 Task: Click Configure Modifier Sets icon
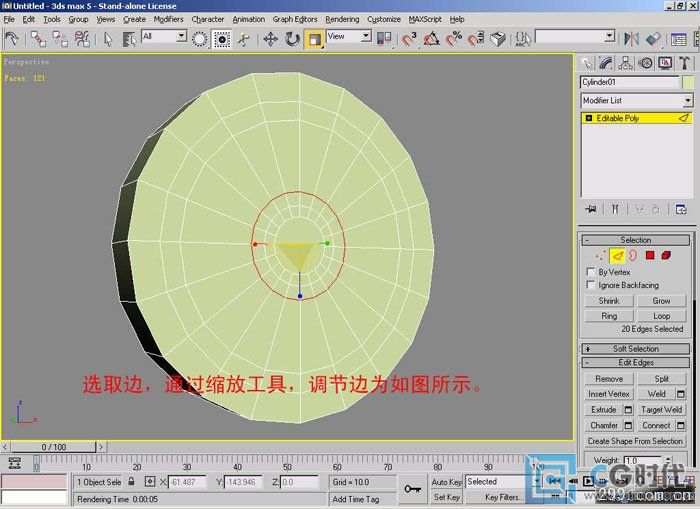(x=681, y=209)
